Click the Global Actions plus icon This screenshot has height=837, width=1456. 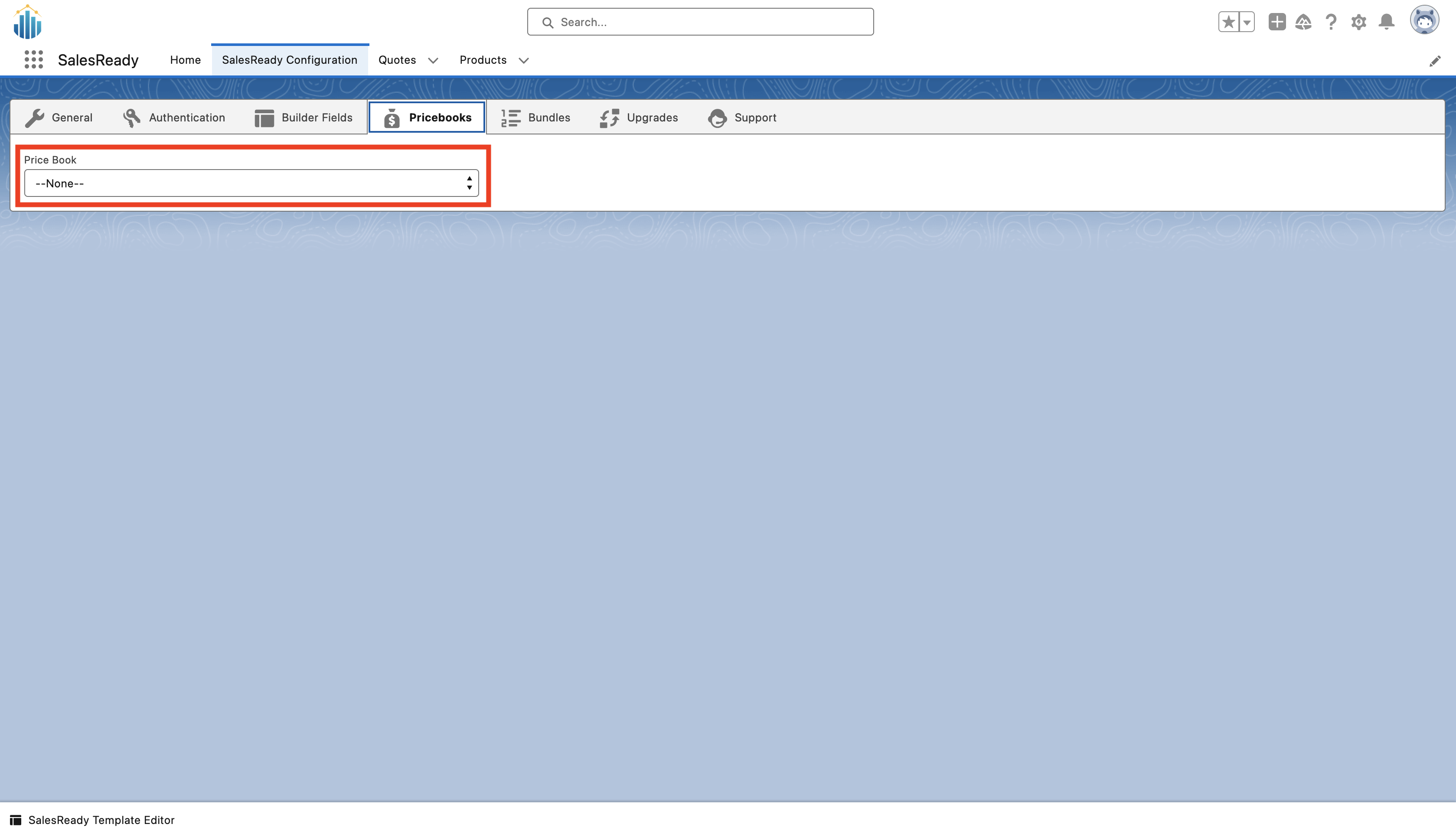pos(1277,22)
